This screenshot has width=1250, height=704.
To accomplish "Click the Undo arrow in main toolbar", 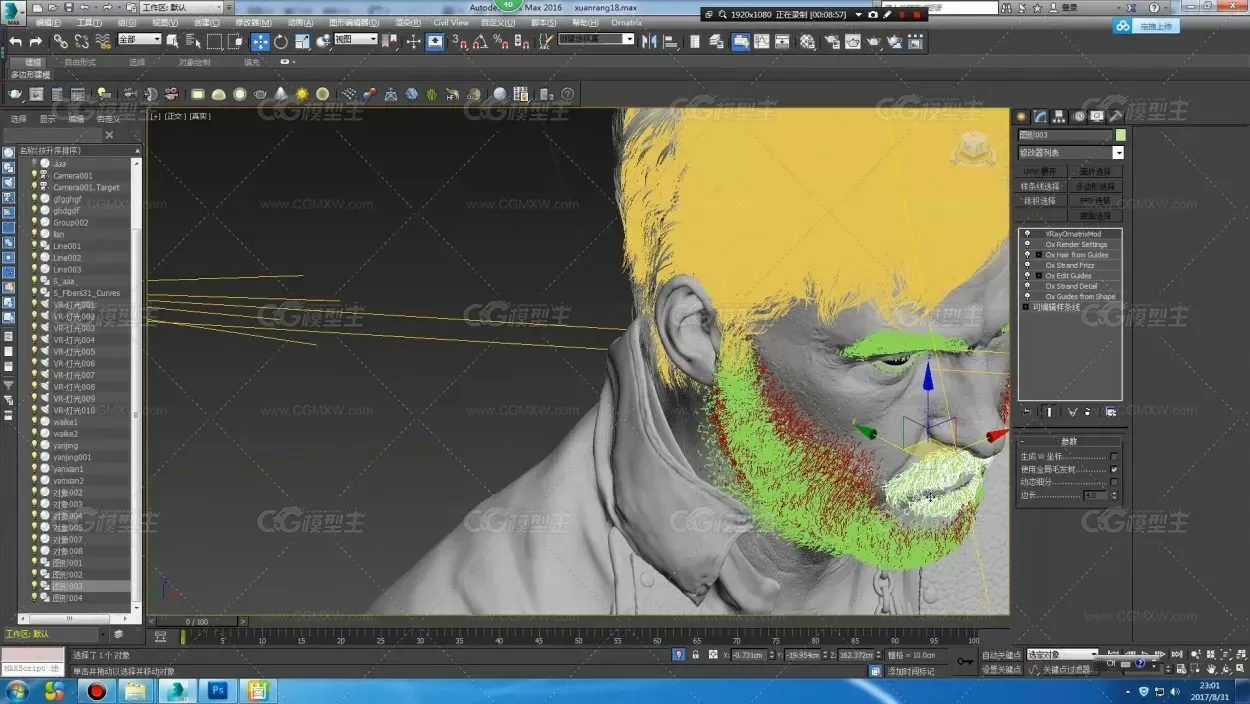I will click(15, 41).
